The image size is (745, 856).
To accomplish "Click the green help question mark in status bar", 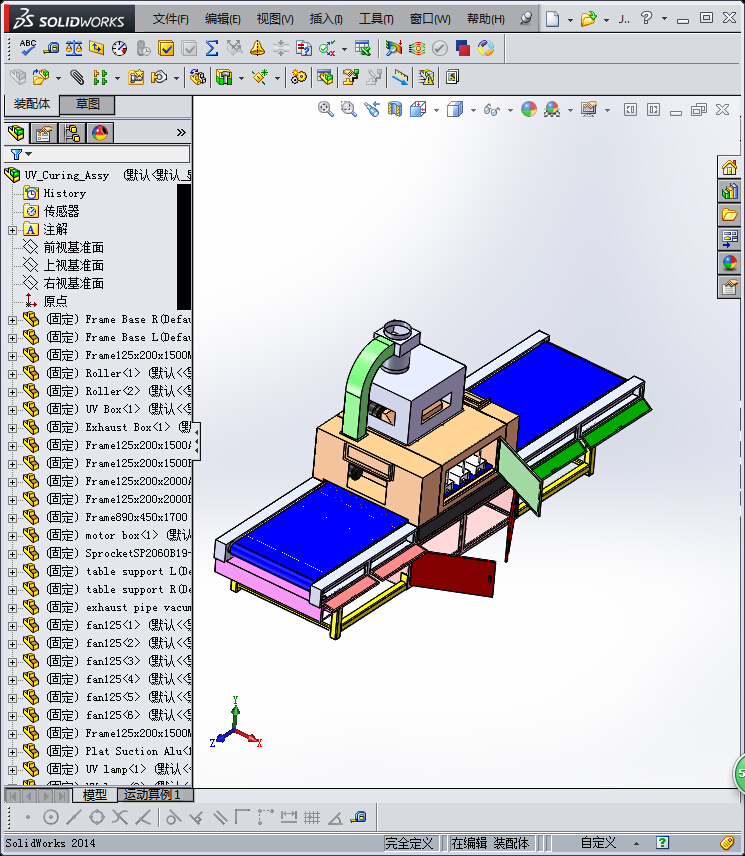I will (663, 843).
